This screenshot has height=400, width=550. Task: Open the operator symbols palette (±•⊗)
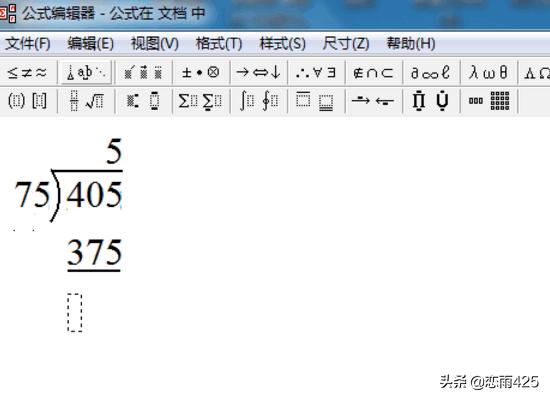point(201,73)
